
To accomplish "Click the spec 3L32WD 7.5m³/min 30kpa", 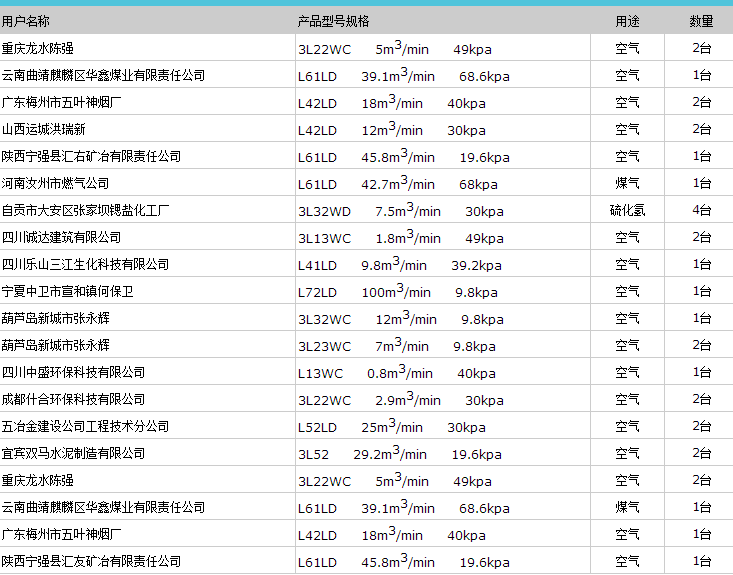I will coord(401,210).
